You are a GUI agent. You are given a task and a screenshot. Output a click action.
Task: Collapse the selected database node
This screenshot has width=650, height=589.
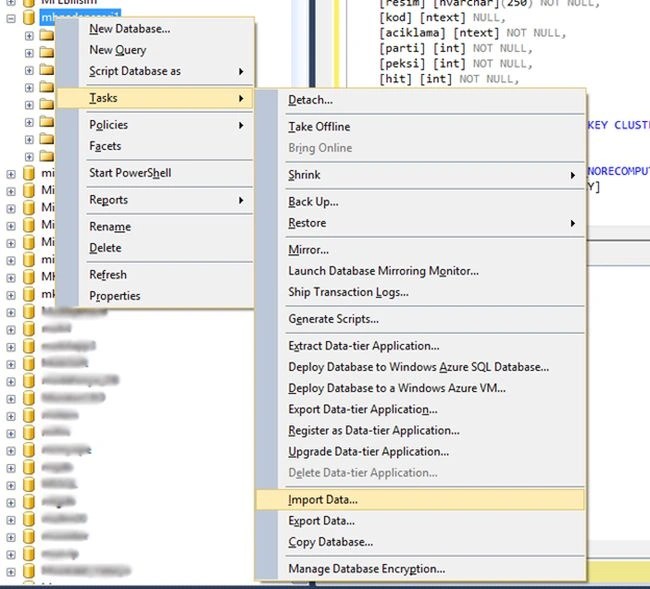pos(11,18)
